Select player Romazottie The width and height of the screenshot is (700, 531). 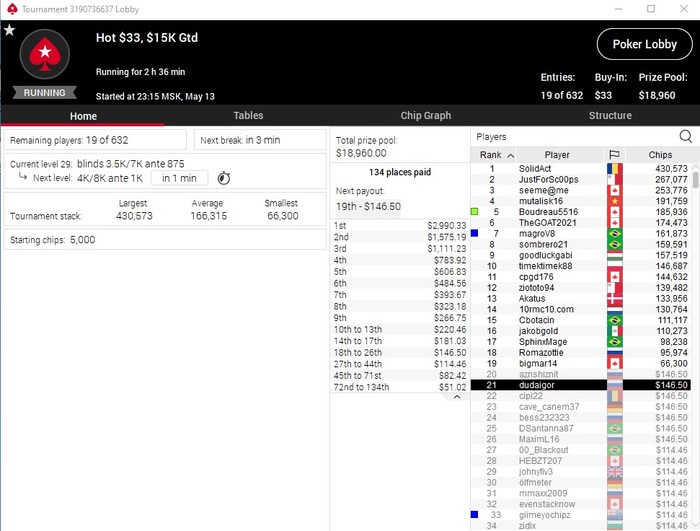(x=580, y=352)
